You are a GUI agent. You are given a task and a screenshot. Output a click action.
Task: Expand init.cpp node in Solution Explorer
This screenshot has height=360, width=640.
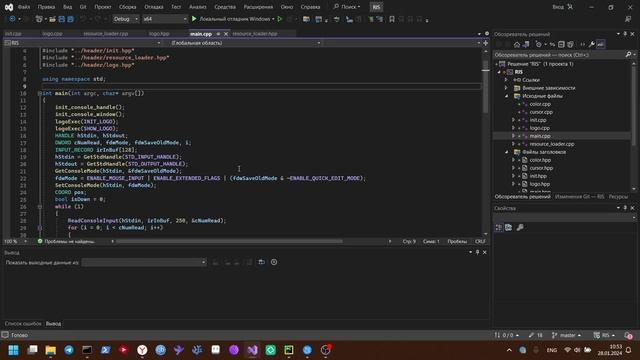[x=513, y=120]
